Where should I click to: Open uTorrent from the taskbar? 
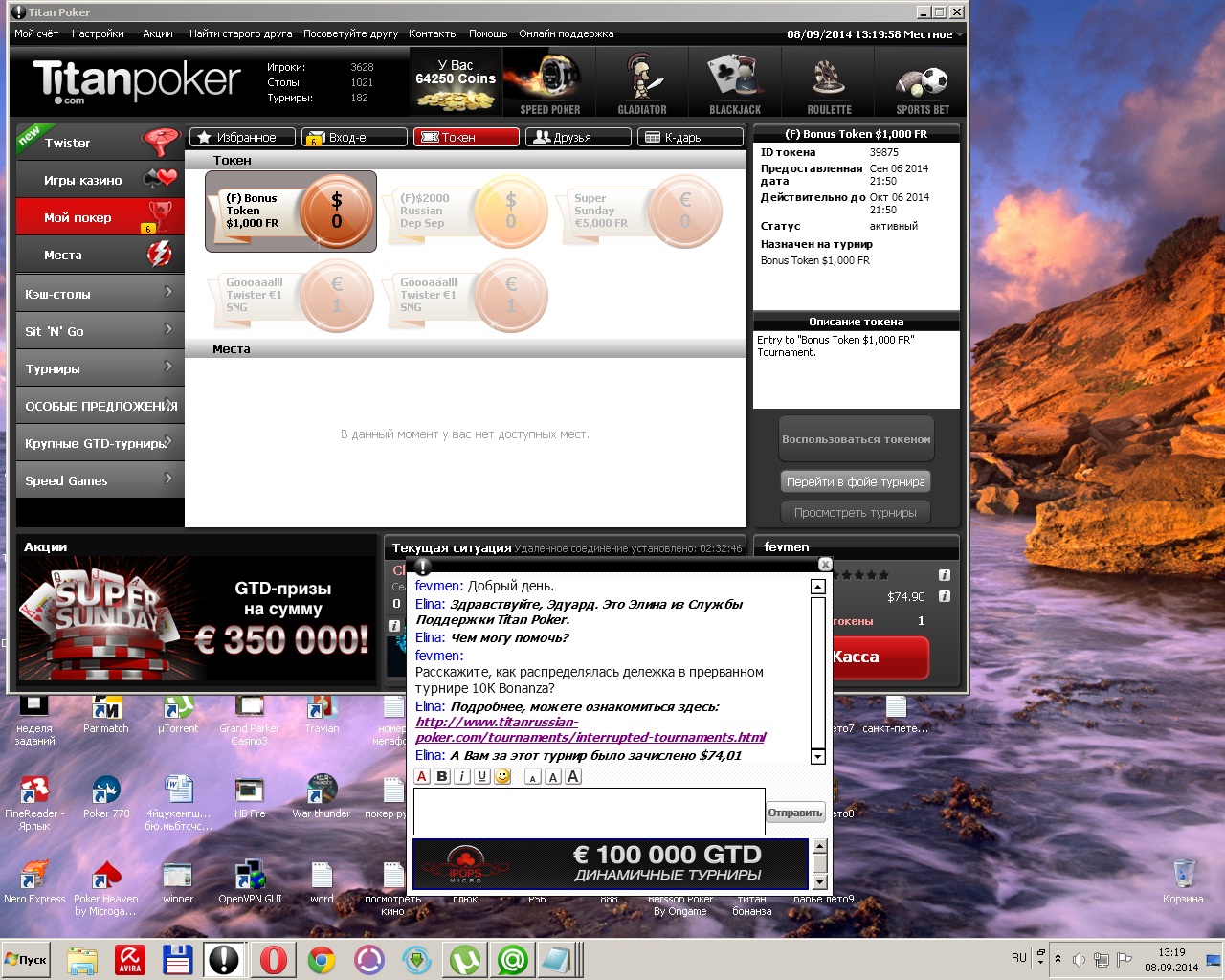(465, 959)
